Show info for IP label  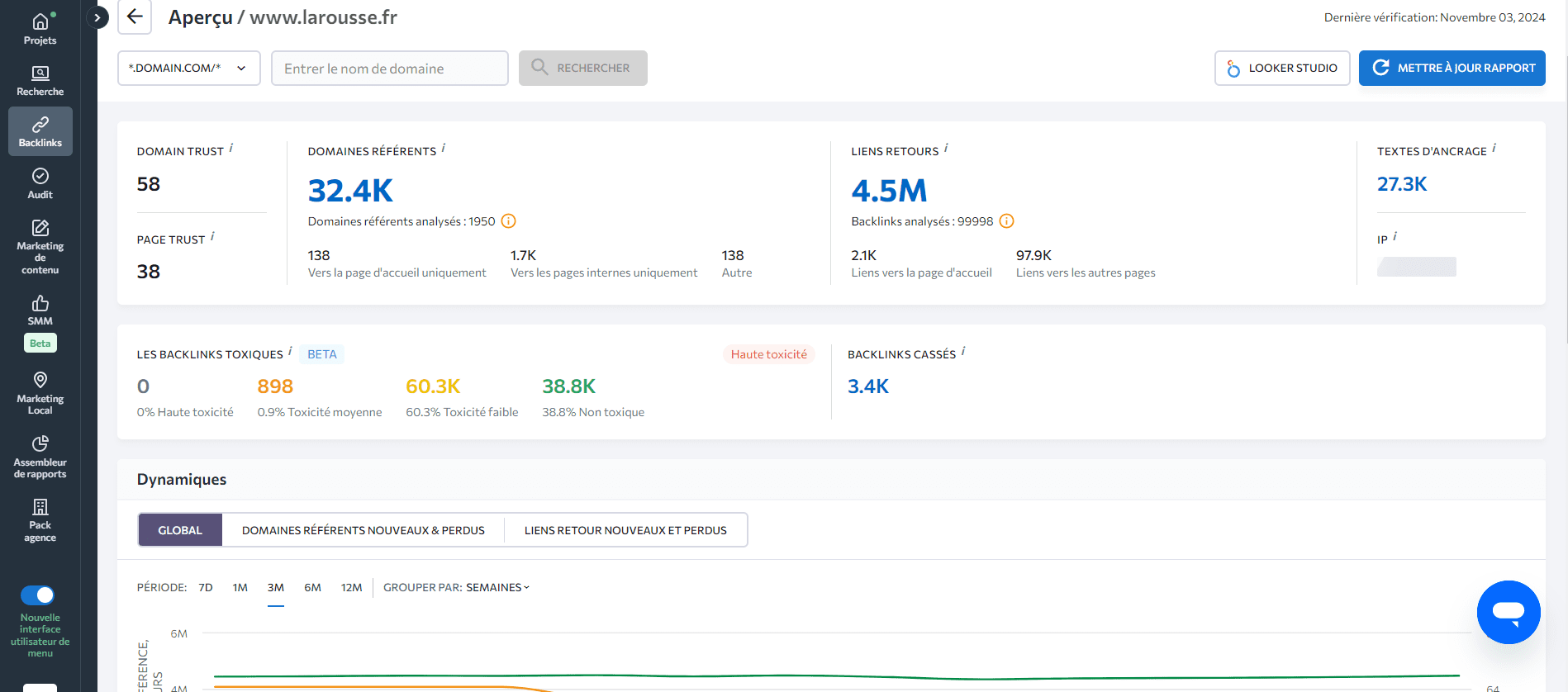click(x=1395, y=236)
